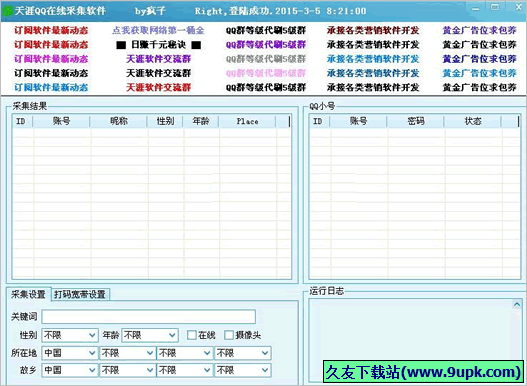Click the 运行日志 scroll-up arrow
The width and height of the screenshot is (527, 386).
pos(517,305)
